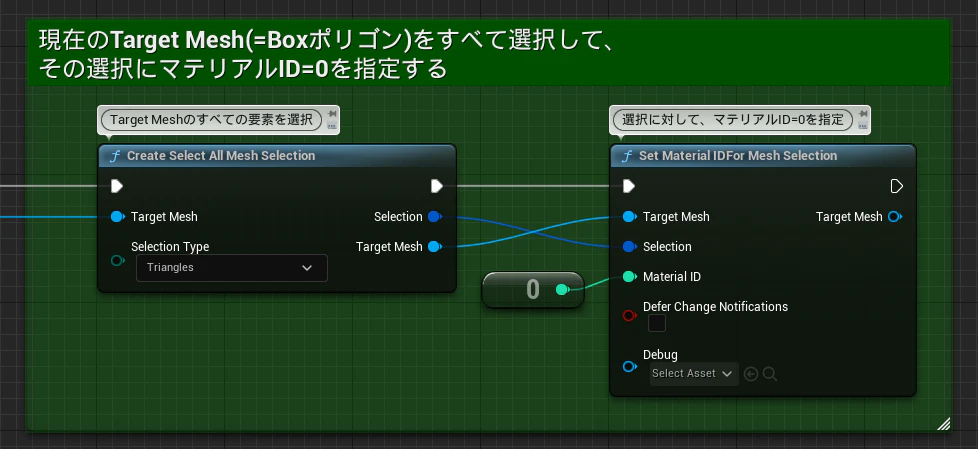The image size is (978, 449).
Task: Click the browse magnifier icon beside Select Asset
Action: [x=770, y=374]
